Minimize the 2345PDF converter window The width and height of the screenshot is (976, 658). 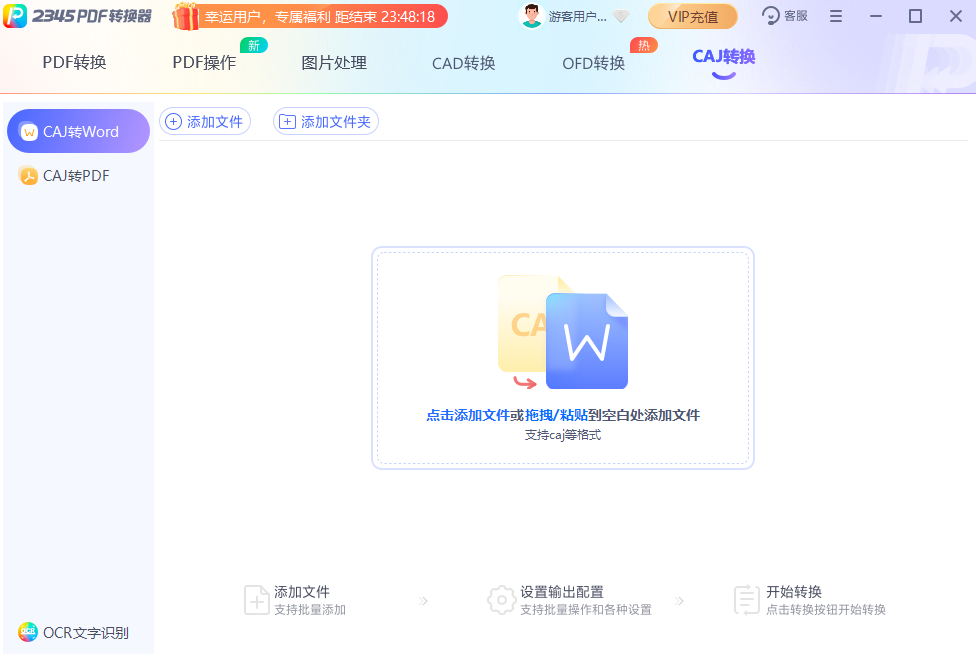coord(876,16)
